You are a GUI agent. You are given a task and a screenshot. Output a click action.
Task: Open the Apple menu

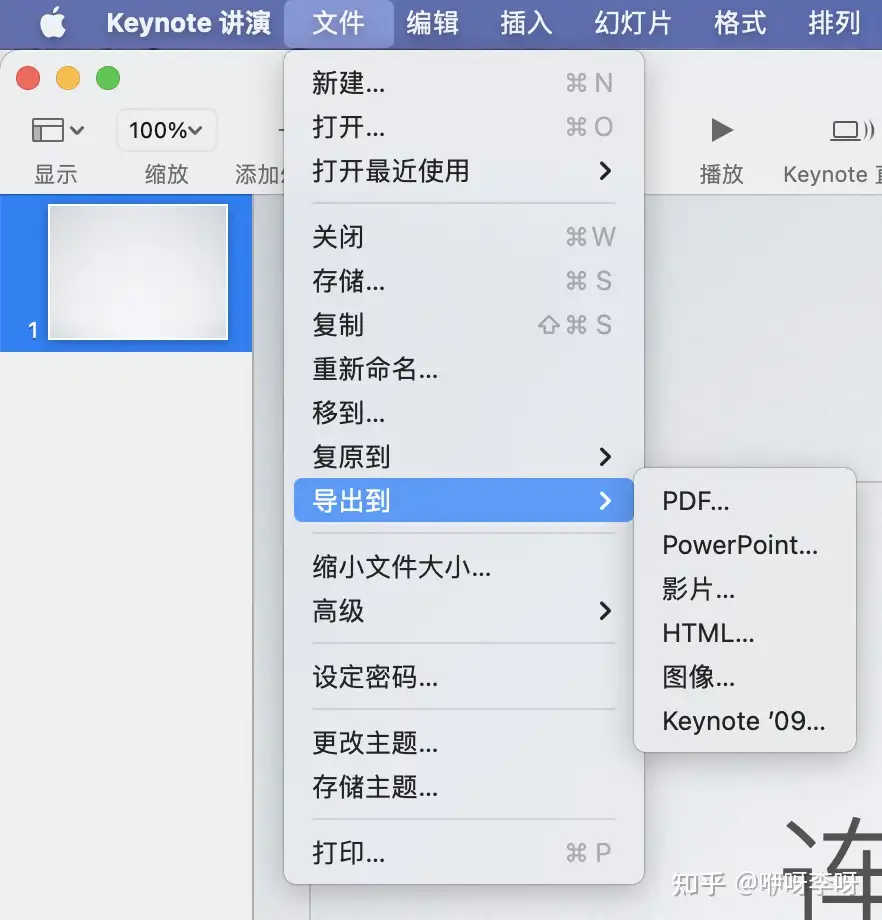click(53, 23)
